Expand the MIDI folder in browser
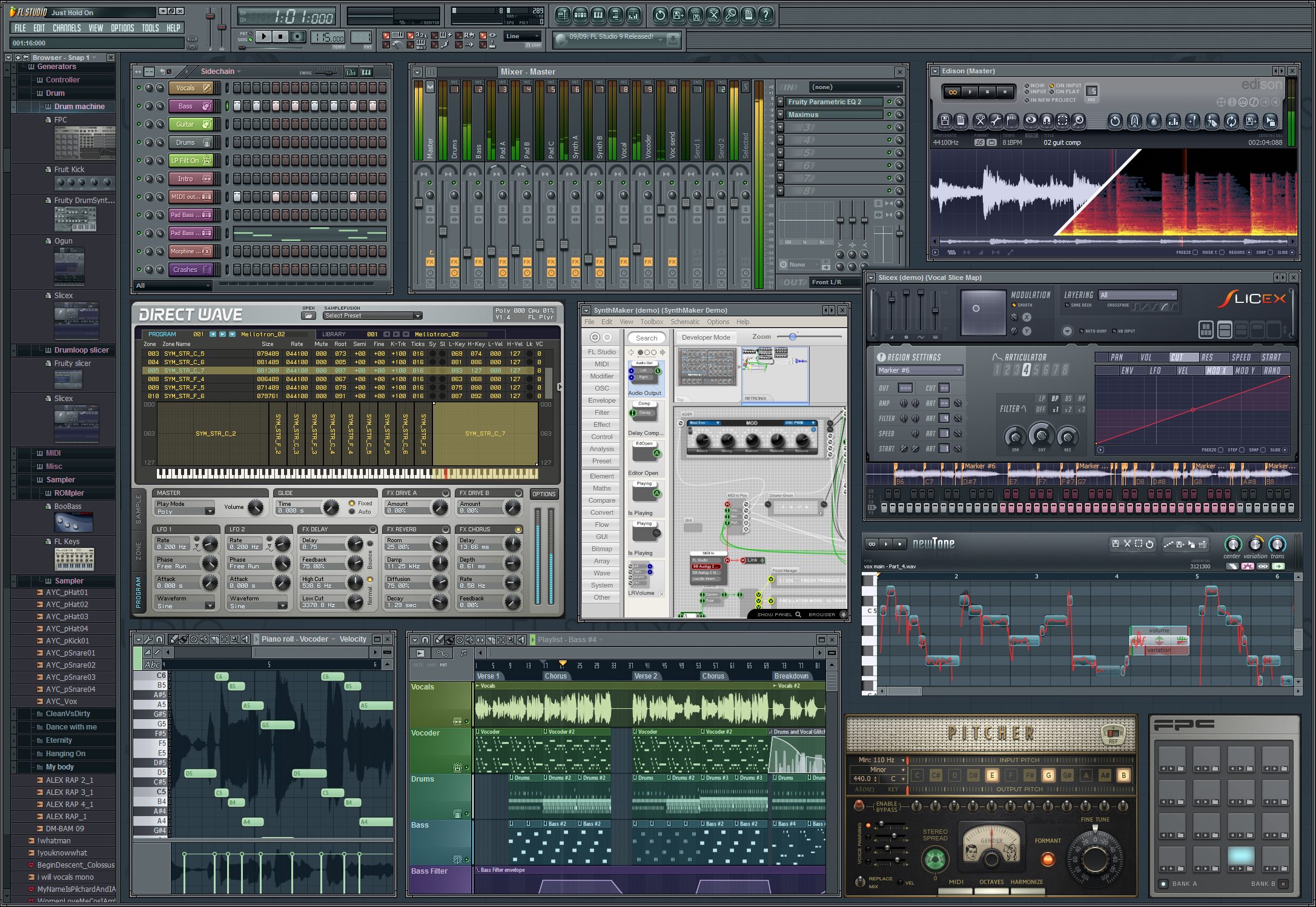Image resolution: width=1316 pixels, height=907 pixels. (53, 453)
